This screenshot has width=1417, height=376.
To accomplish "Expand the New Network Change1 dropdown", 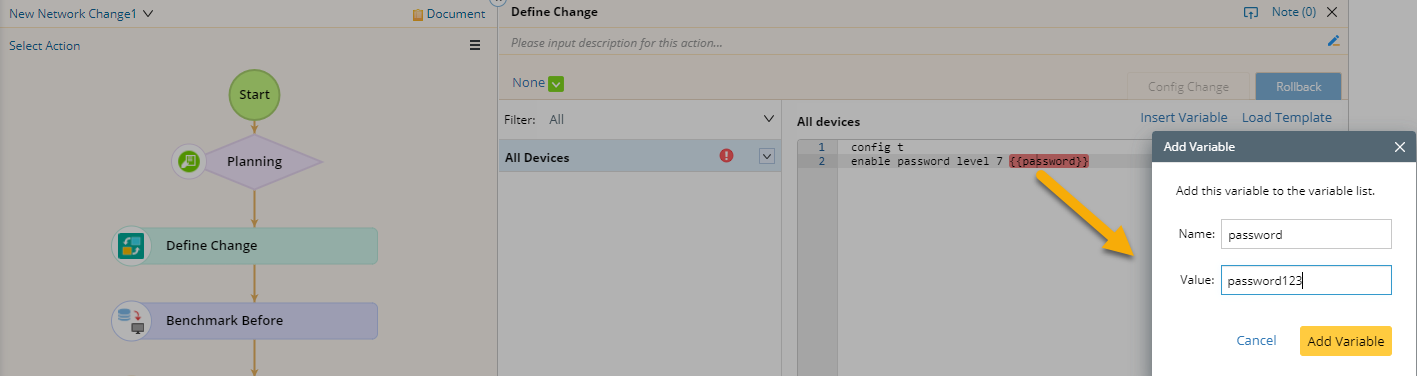I will [148, 14].
